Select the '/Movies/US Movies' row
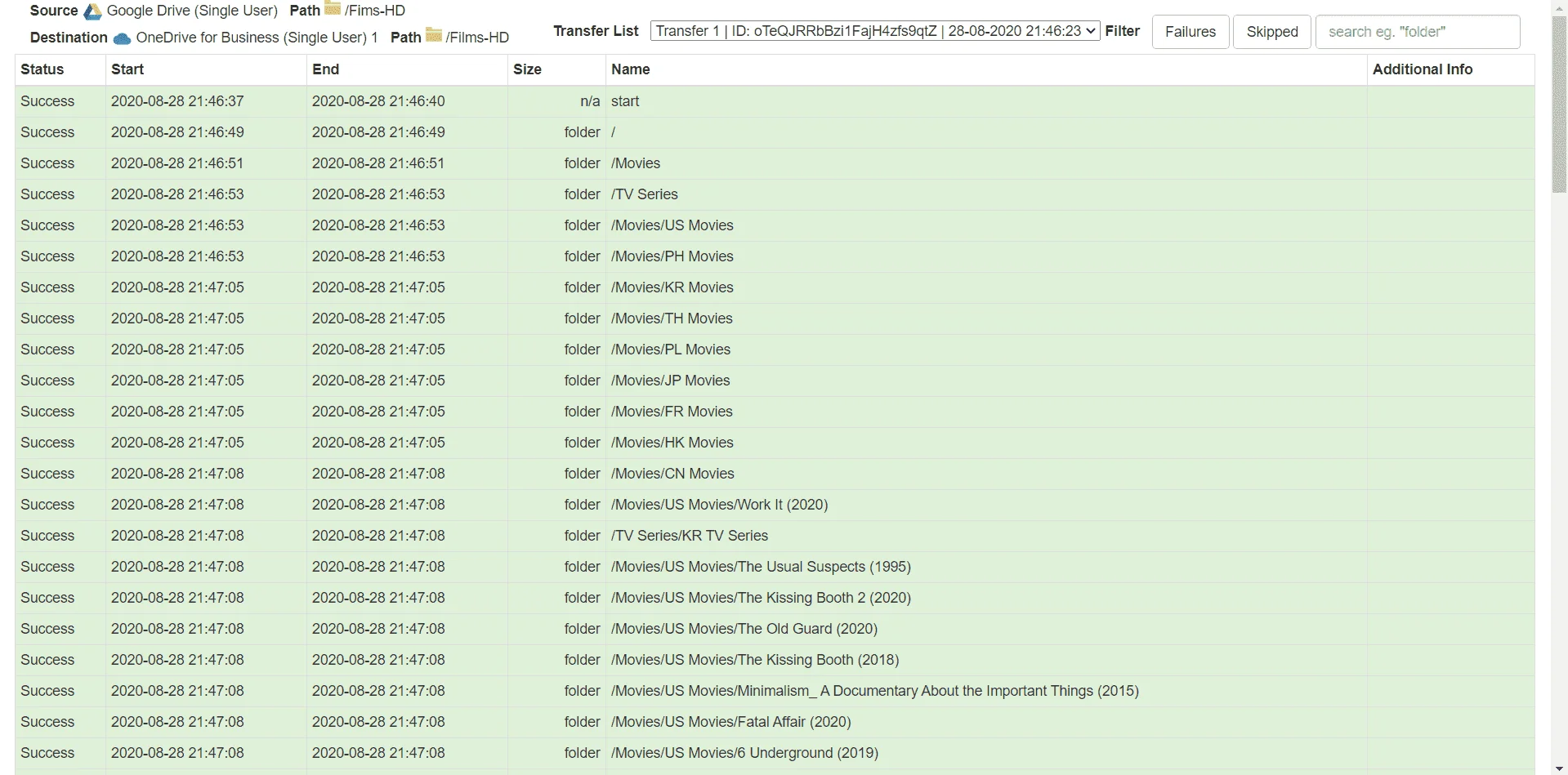This screenshot has height=775, width=1568. click(775, 225)
